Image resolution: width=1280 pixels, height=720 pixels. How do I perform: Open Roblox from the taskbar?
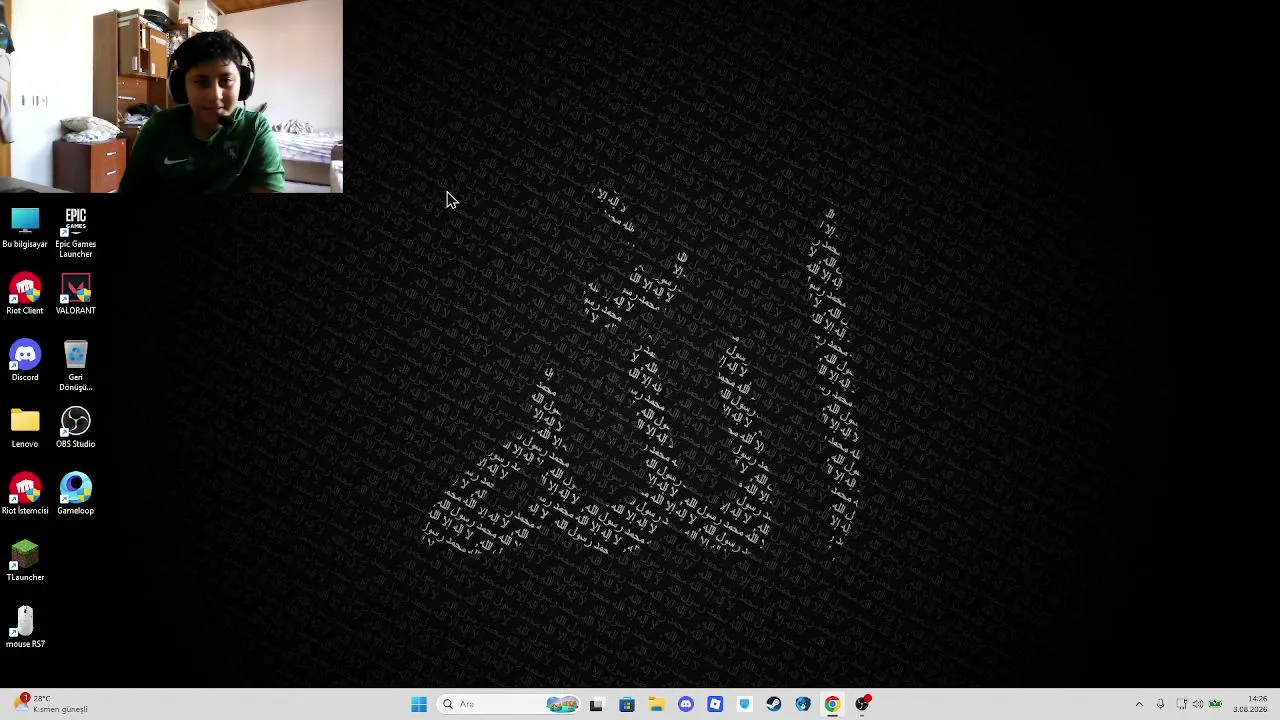pos(715,704)
